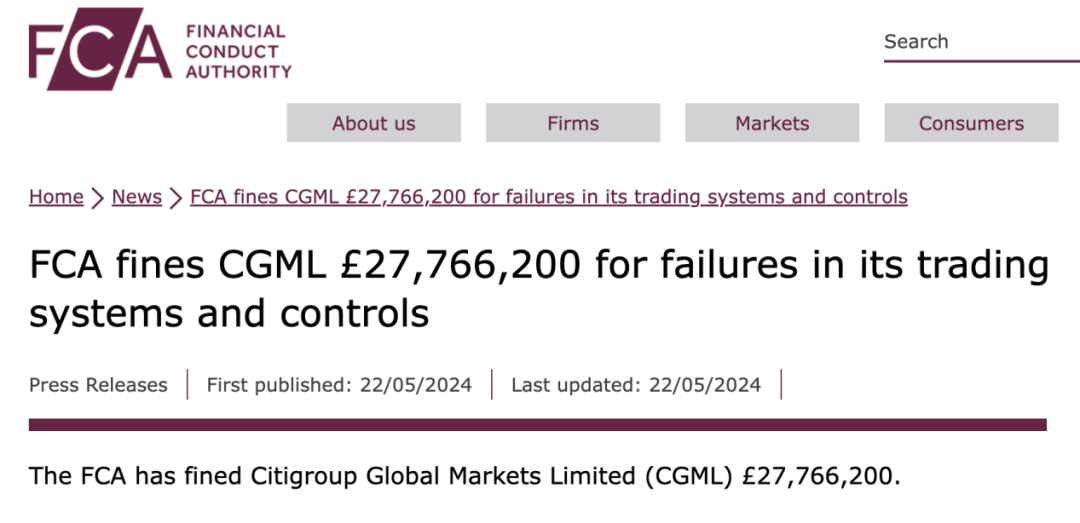Click the FCA fines CGML breadcrumb link
Viewport: 1080px width, 523px height.
(x=549, y=197)
